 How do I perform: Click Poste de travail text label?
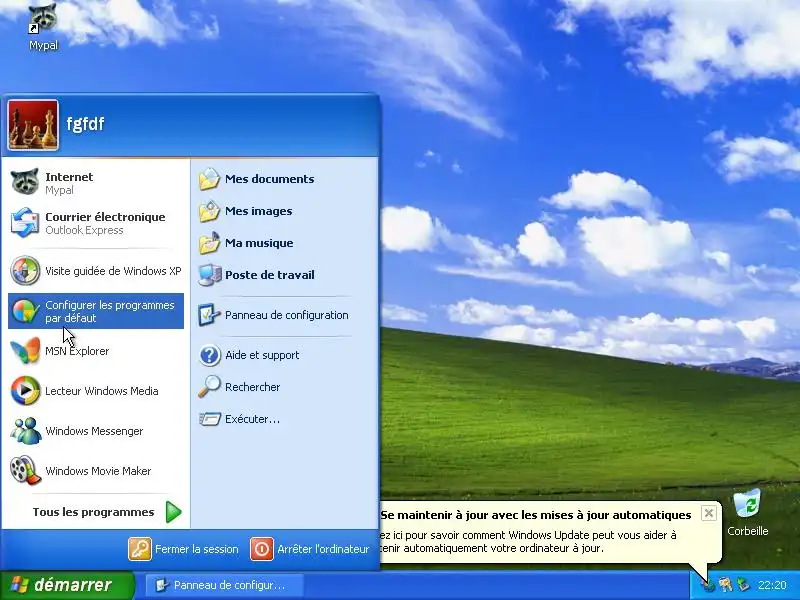(x=270, y=275)
